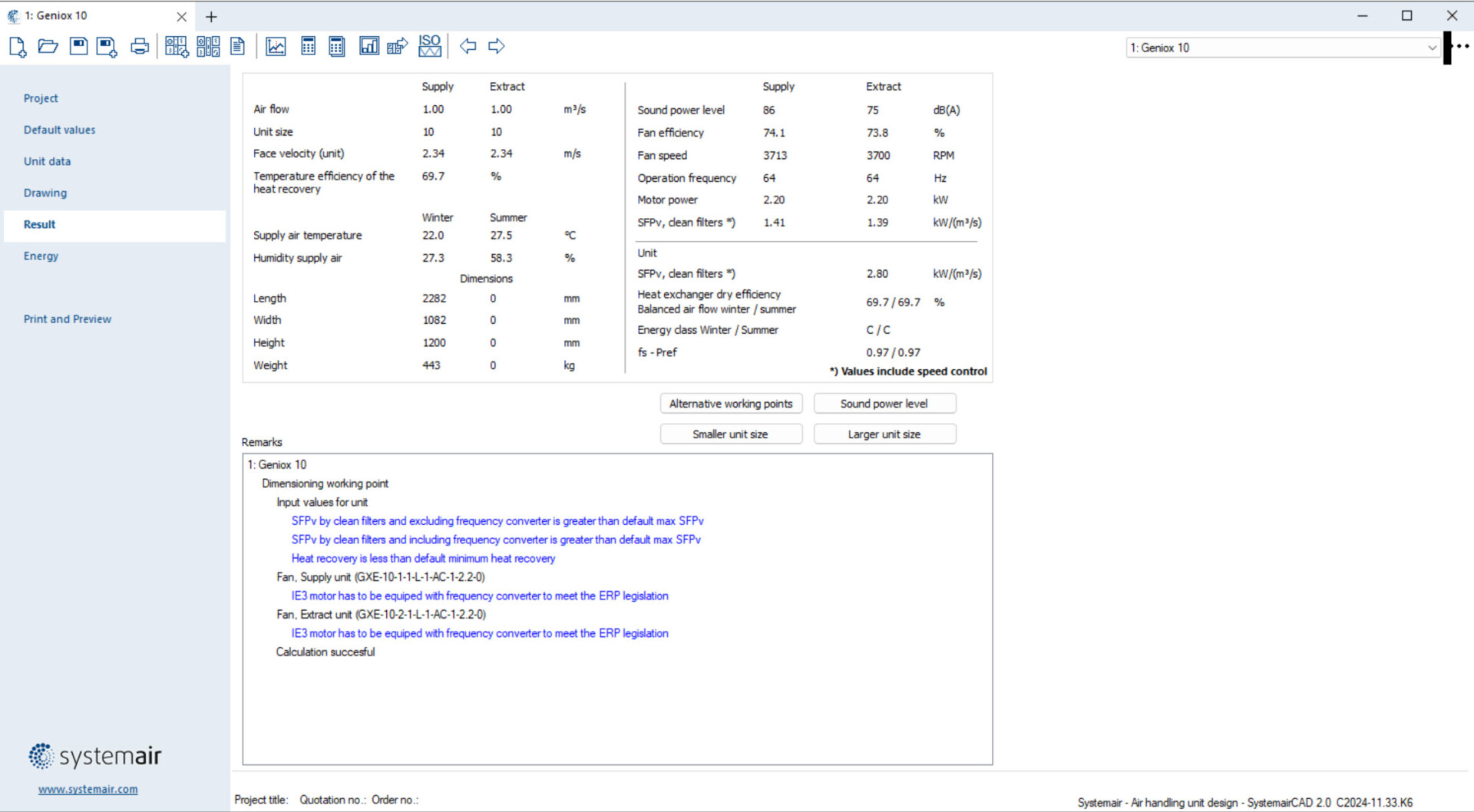Image resolution: width=1474 pixels, height=812 pixels.
Task: Add a new tab with plus
Action: click(211, 16)
